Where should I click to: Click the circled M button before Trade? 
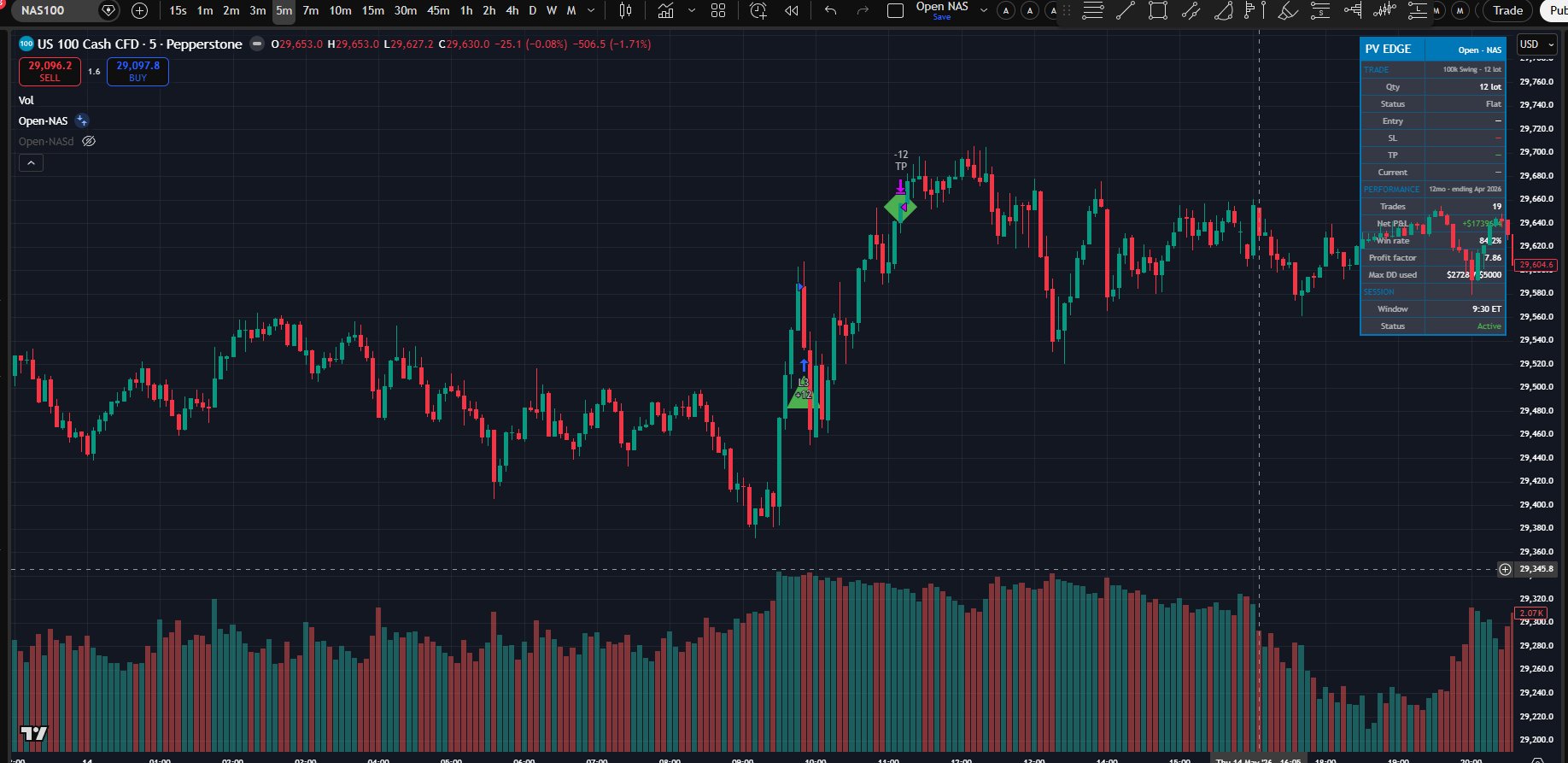1460,10
